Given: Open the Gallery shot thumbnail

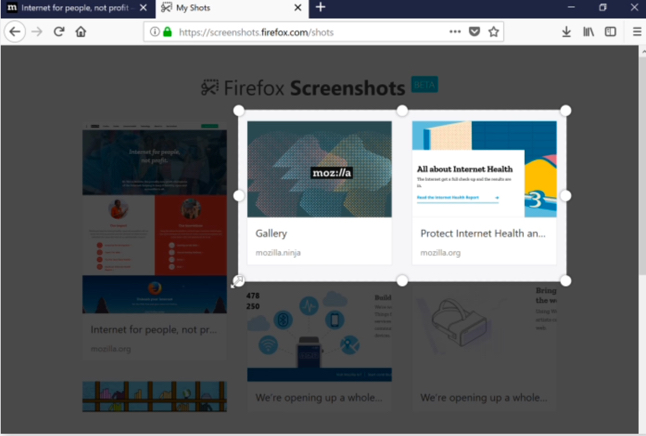Looking at the screenshot, I should 319,169.
